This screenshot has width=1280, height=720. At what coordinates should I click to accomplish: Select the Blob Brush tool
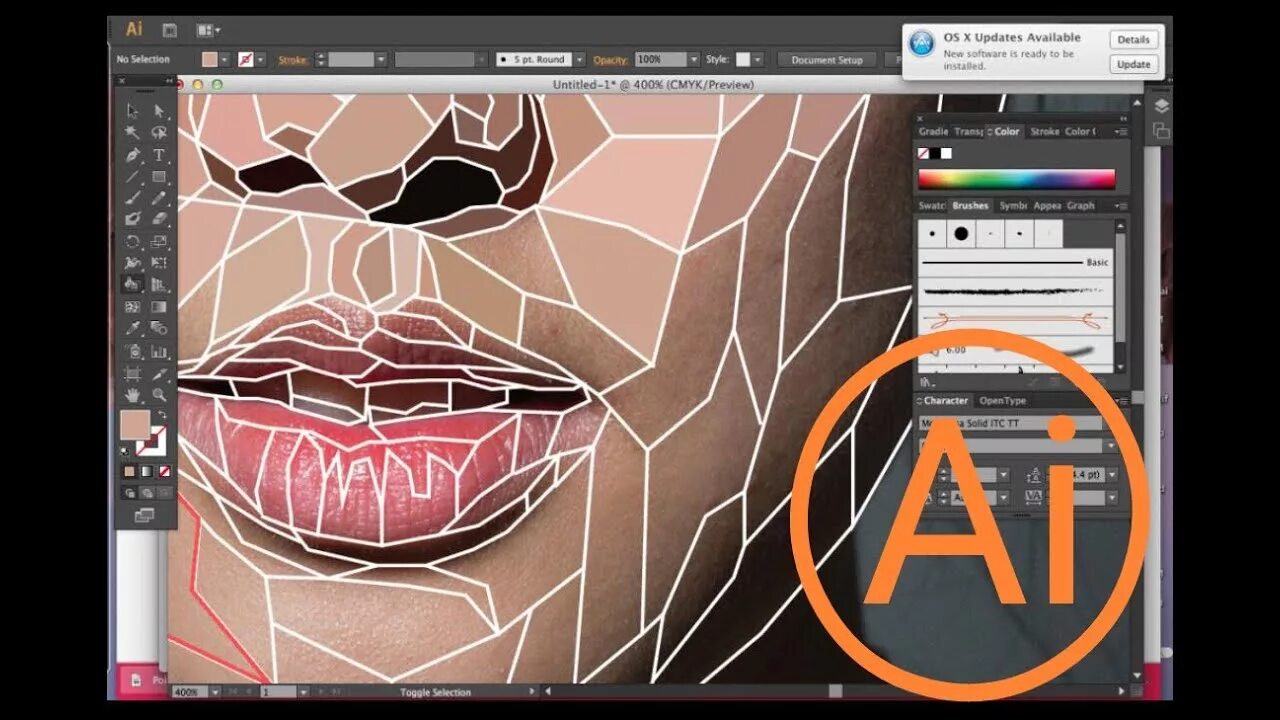pos(133,219)
